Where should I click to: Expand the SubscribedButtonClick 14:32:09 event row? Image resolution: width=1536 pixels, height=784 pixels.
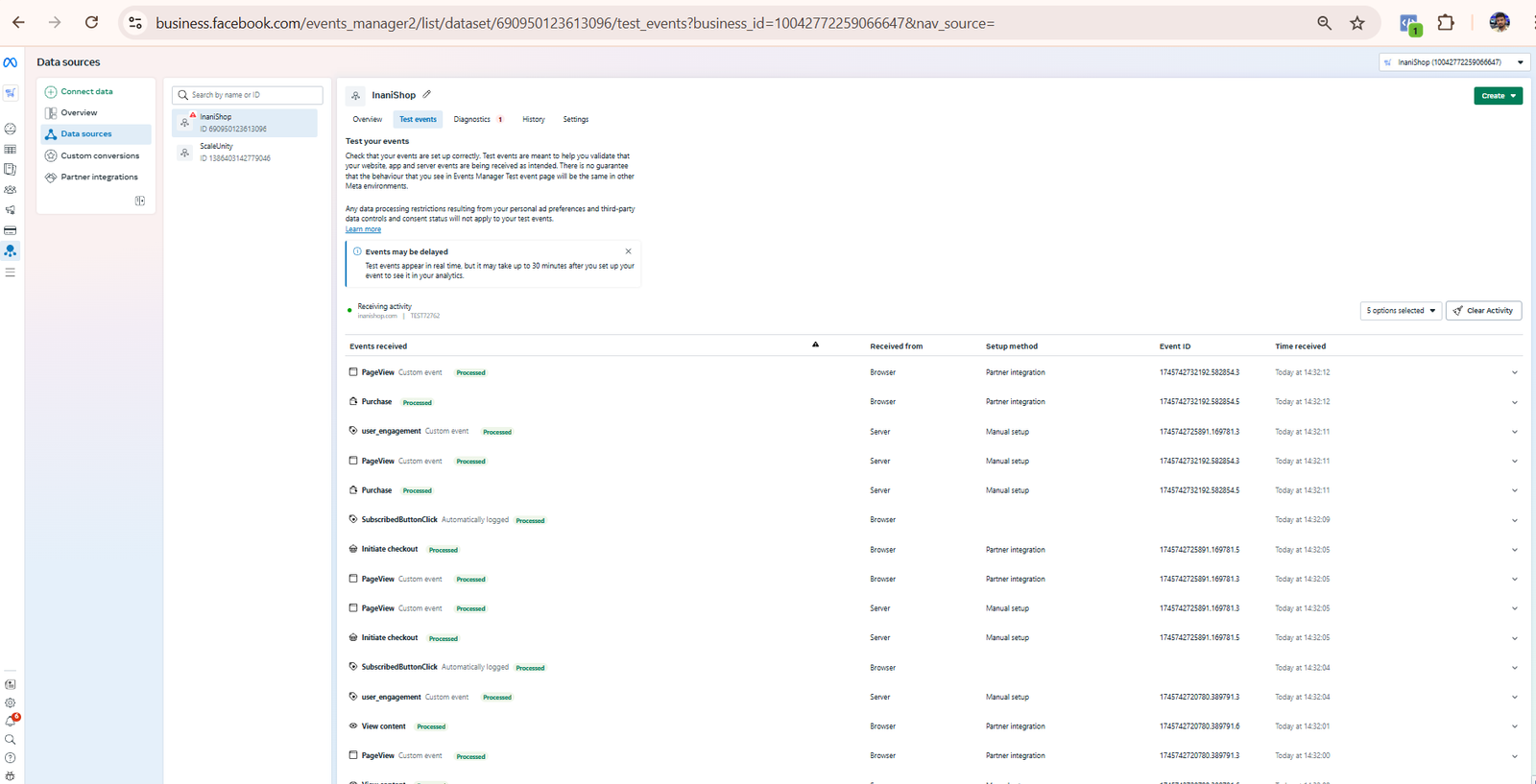click(1515, 520)
